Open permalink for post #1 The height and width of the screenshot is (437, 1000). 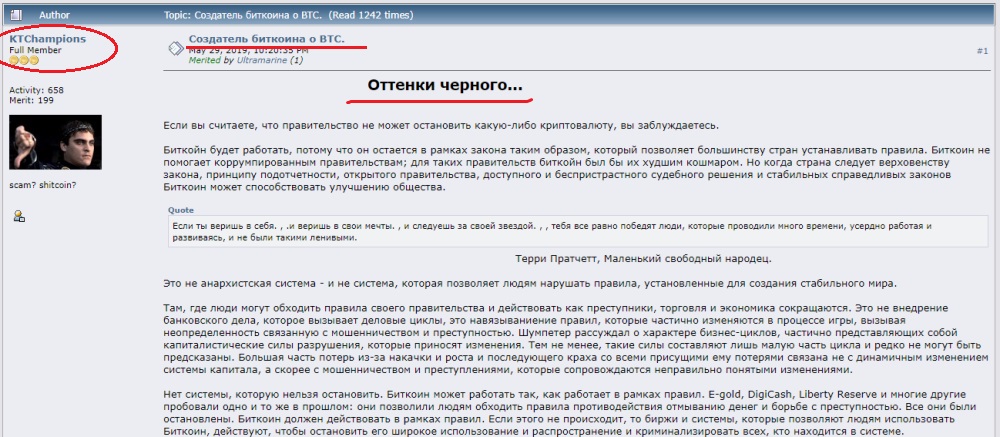[x=982, y=50]
